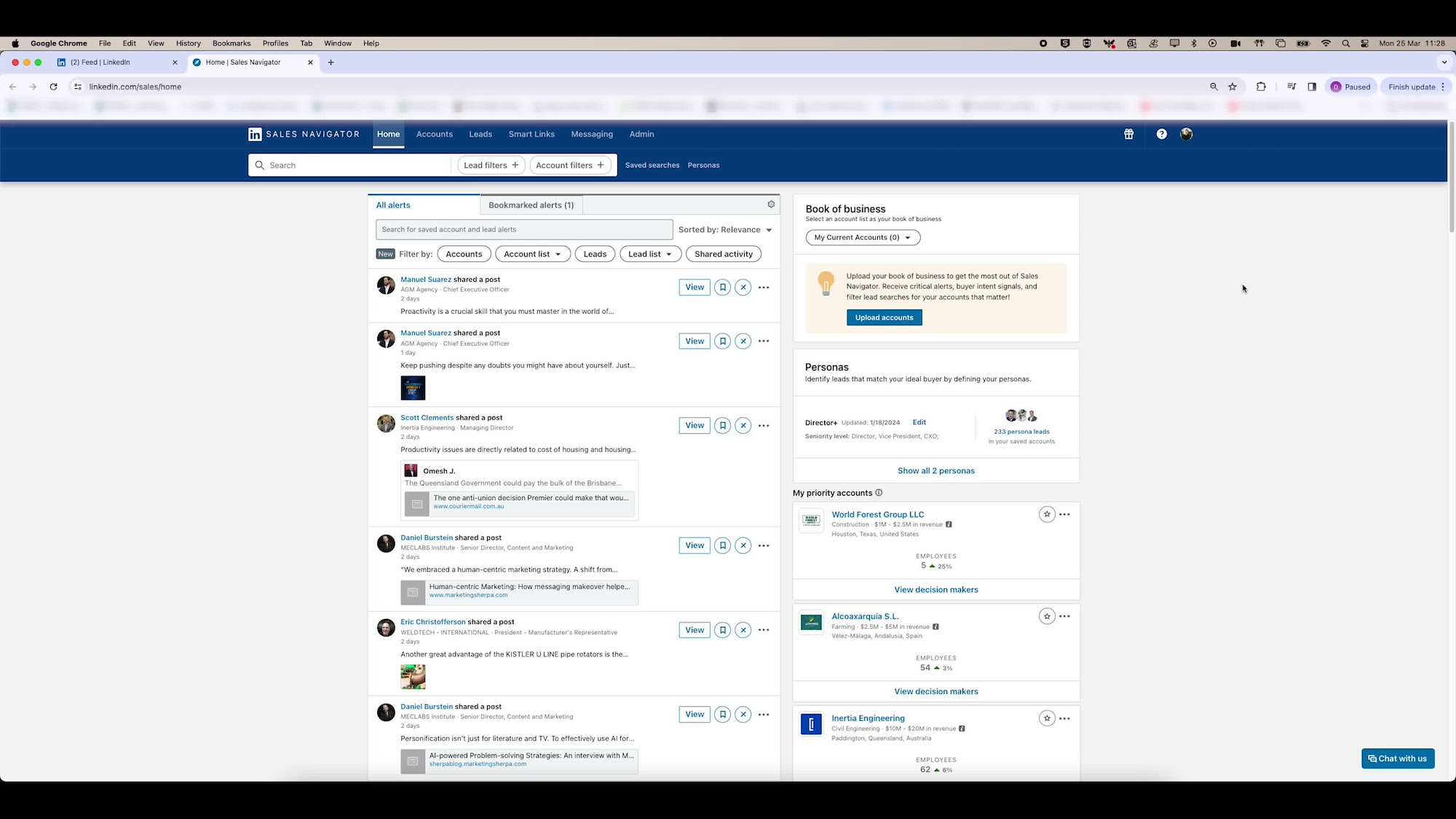Go to the Leads navigation tab
Screen dimensions: 1456x819
[480, 134]
